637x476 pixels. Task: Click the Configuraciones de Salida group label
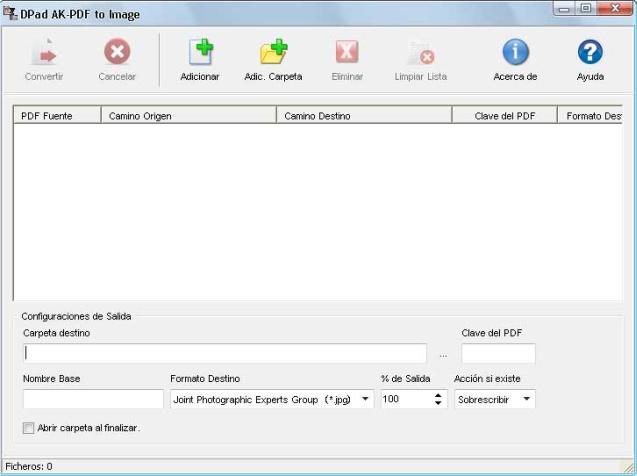(76, 316)
